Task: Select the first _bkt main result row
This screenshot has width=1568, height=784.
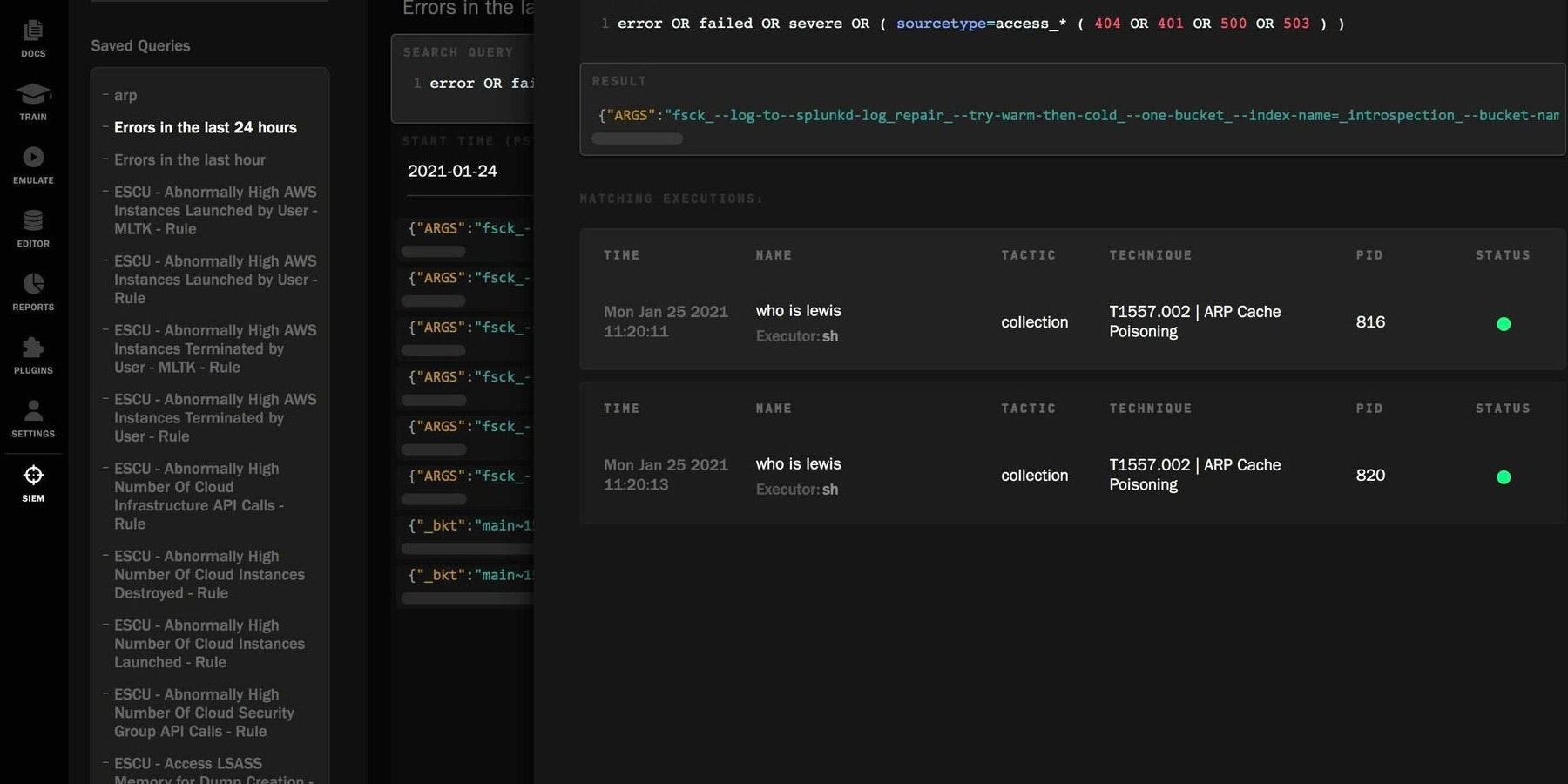Action: pos(470,525)
